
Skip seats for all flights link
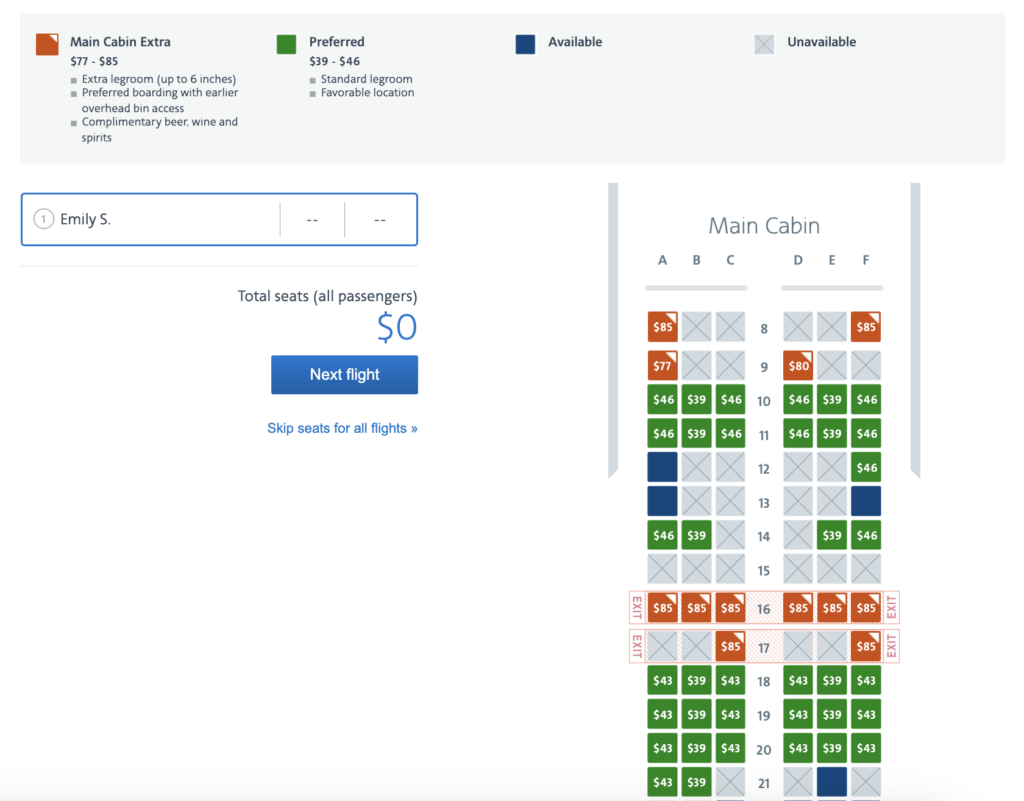(342, 428)
